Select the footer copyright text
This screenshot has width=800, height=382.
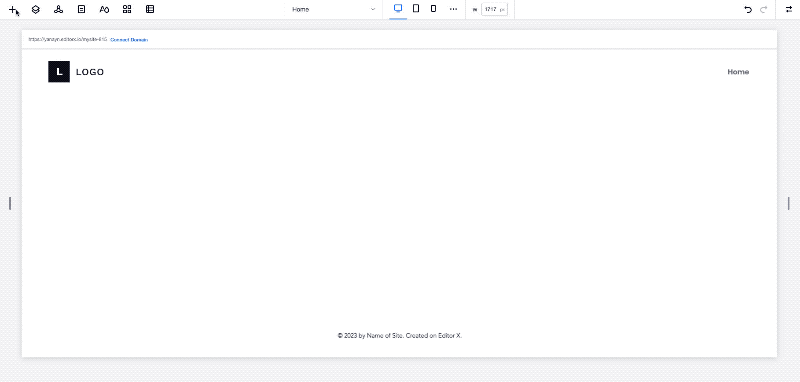coord(399,336)
